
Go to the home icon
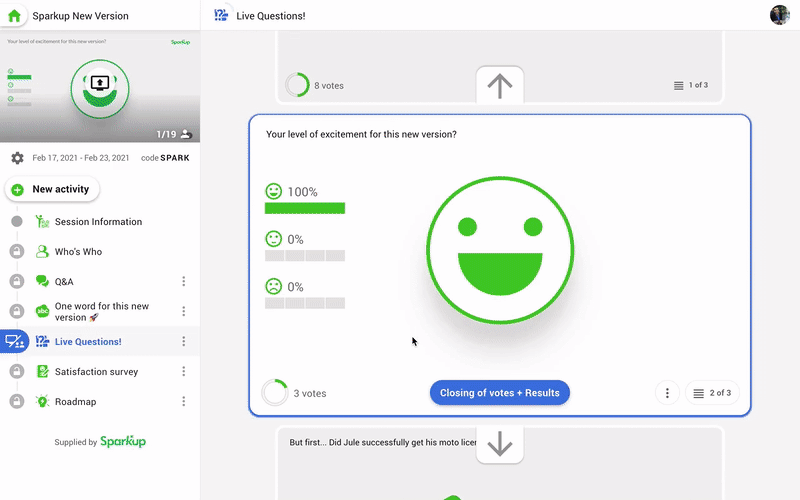click(x=14, y=15)
